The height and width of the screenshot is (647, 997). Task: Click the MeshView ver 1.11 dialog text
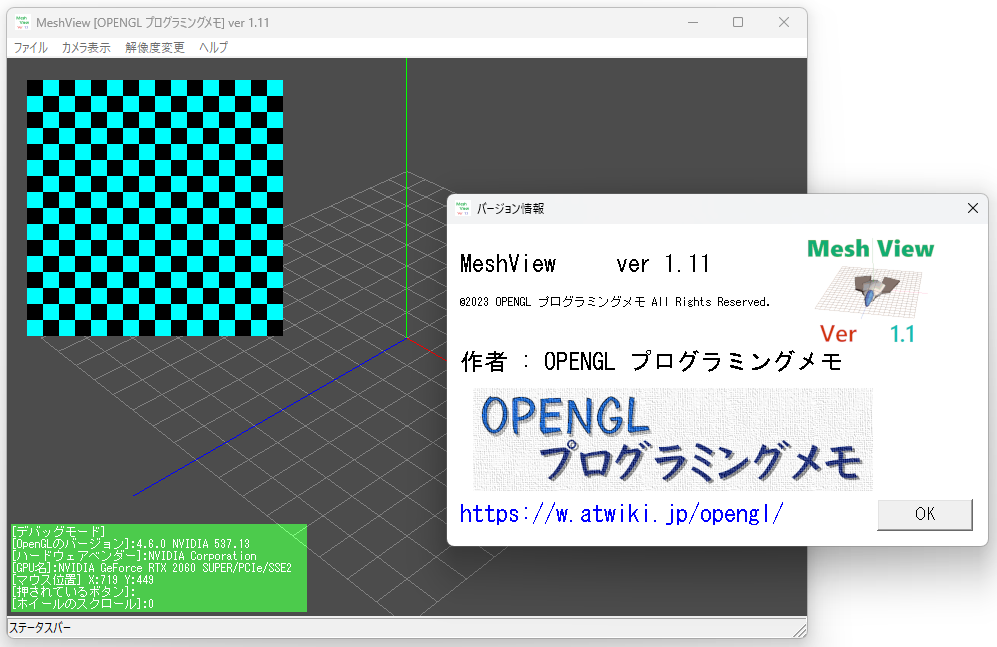584,264
